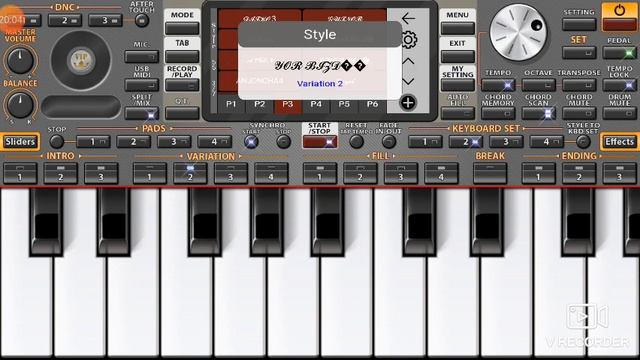Select Keyboard Set 4
Screen dimensions: 640x360
click(x=547, y=142)
